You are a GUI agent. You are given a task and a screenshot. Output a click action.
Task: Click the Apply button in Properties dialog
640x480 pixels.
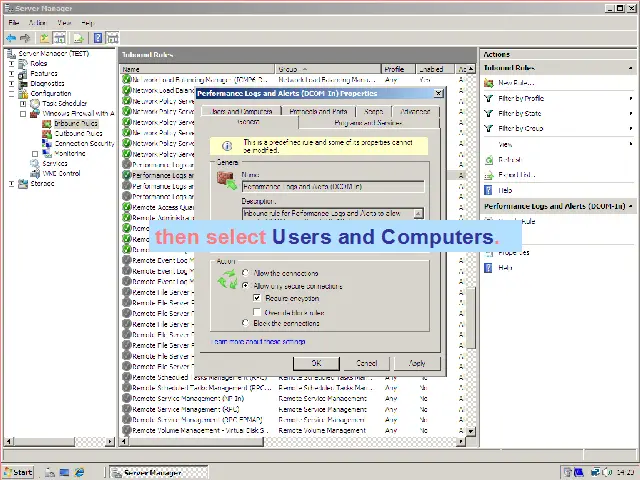(417, 363)
